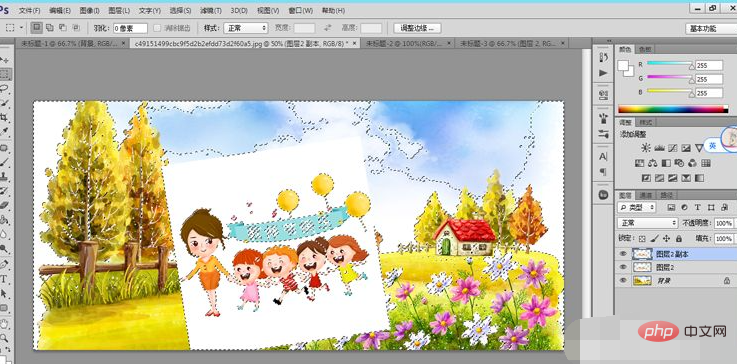Open the Actions panel play icon
The width and height of the screenshot is (737, 364).
point(604,73)
